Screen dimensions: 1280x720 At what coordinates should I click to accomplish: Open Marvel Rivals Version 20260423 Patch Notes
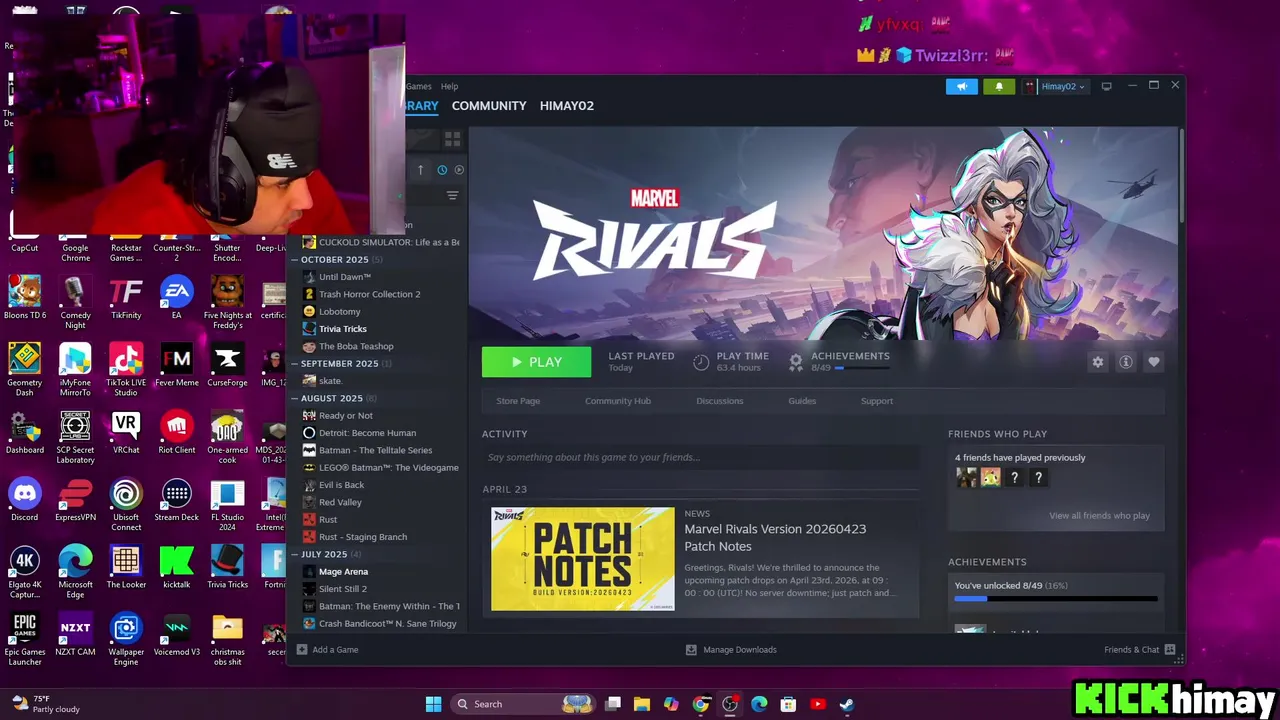(775, 537)
